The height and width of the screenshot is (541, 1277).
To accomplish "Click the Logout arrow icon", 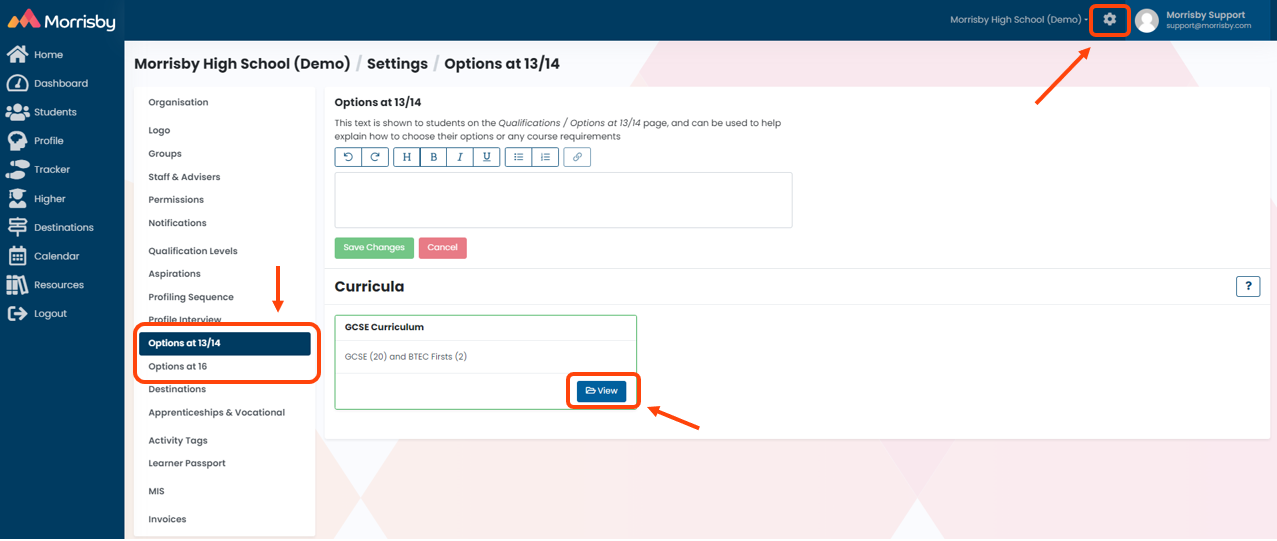I will (x=16, y=313).
